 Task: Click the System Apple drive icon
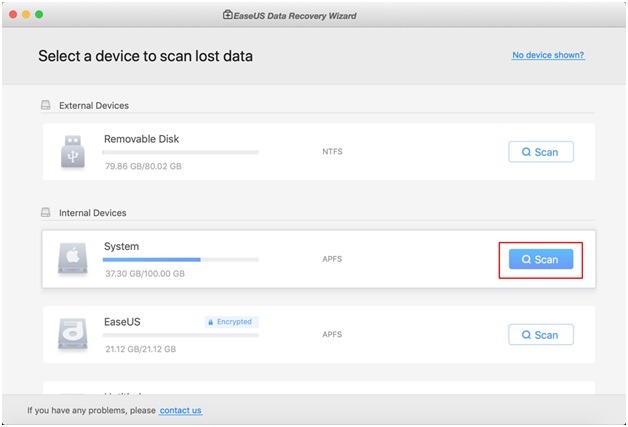click(72, 258)
